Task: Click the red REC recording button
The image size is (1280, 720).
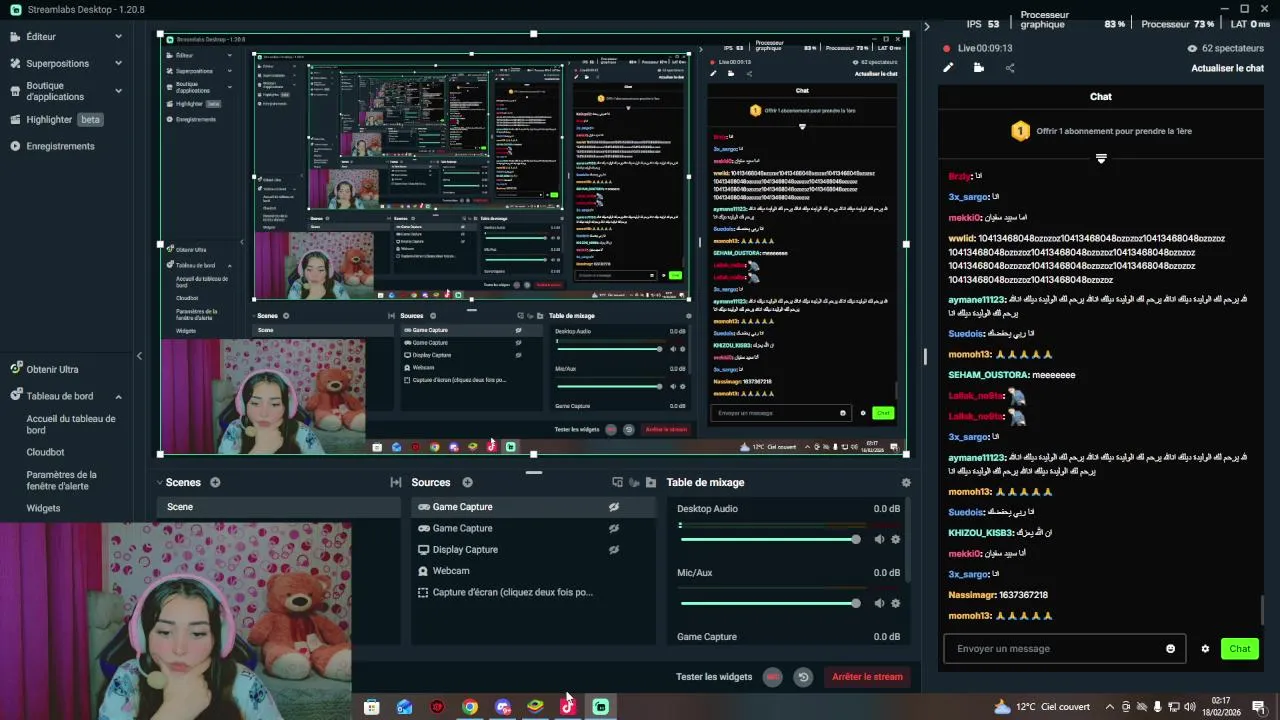Action: pyautogui.click(x=773, y=677)
